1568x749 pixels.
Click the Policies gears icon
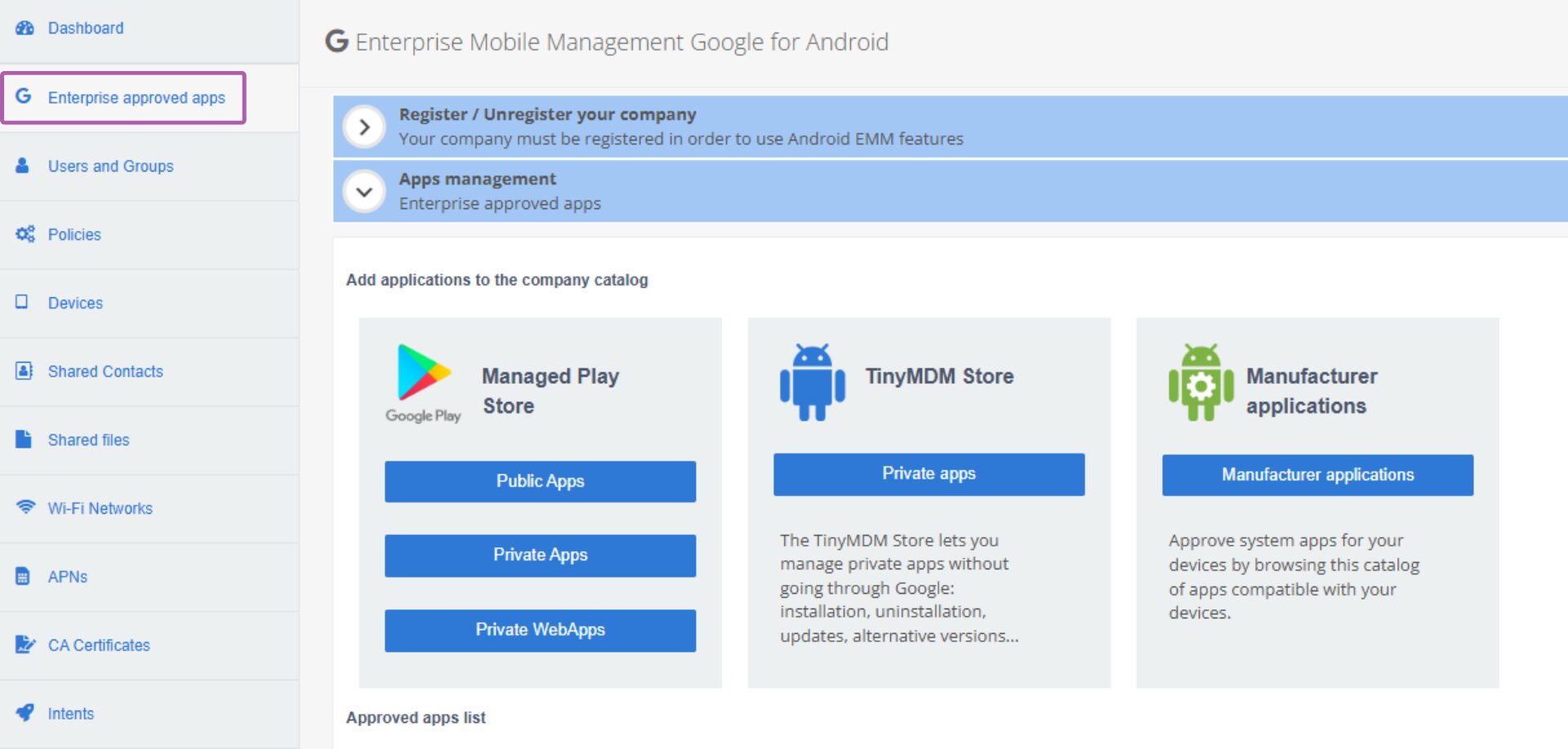pos(25,234)
